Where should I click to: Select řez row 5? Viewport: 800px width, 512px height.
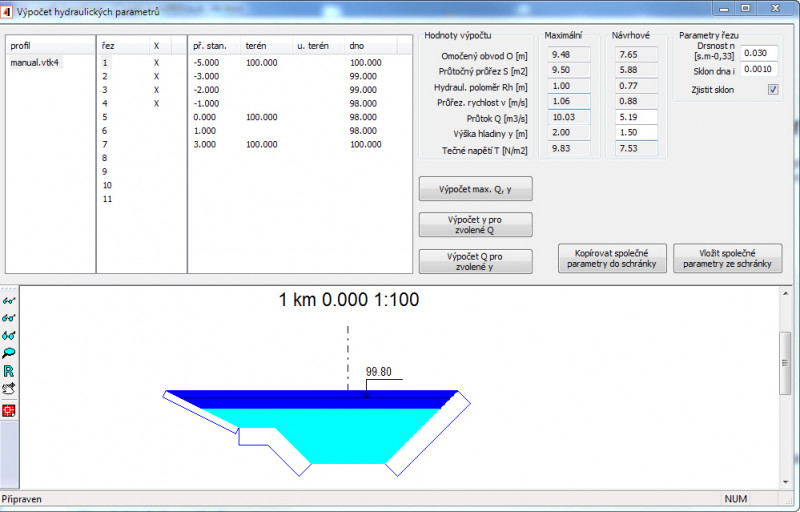(x=105, y=117)
